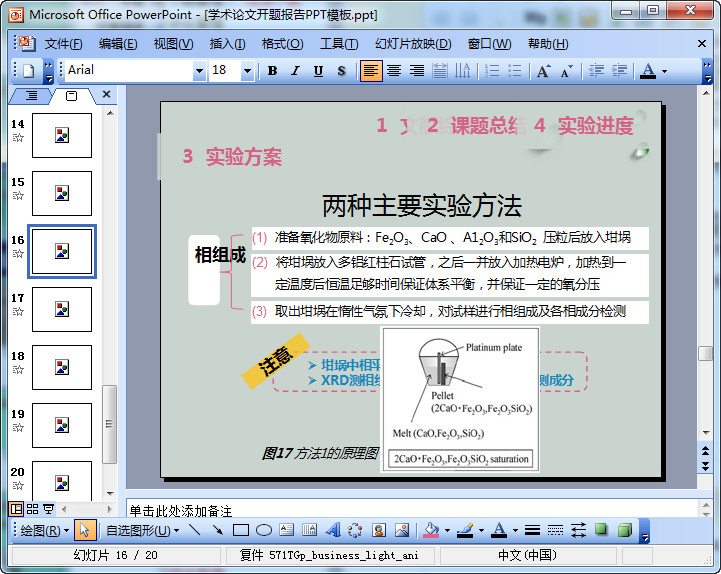The image size is (721, 574).
Task: Open the 幻灯片放映(D) menu
Action: click(413, 44)
